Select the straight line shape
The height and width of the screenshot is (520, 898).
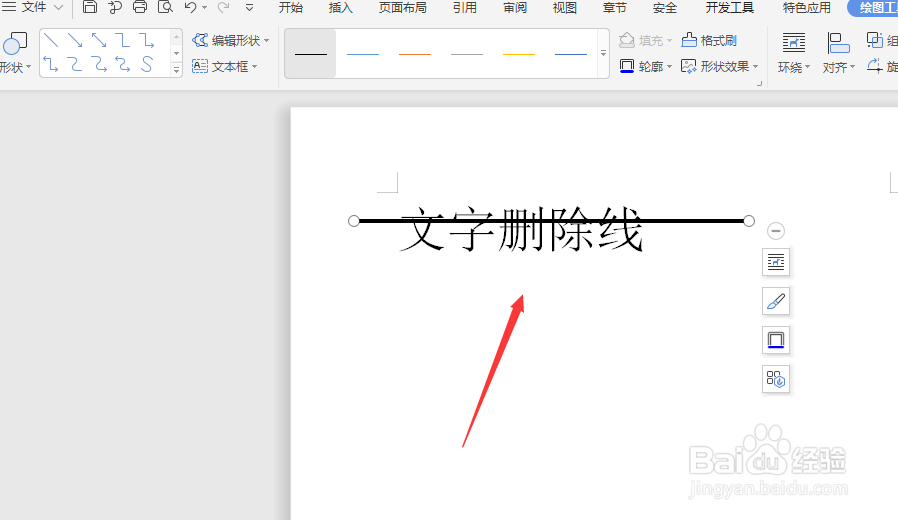click(51, 40)
